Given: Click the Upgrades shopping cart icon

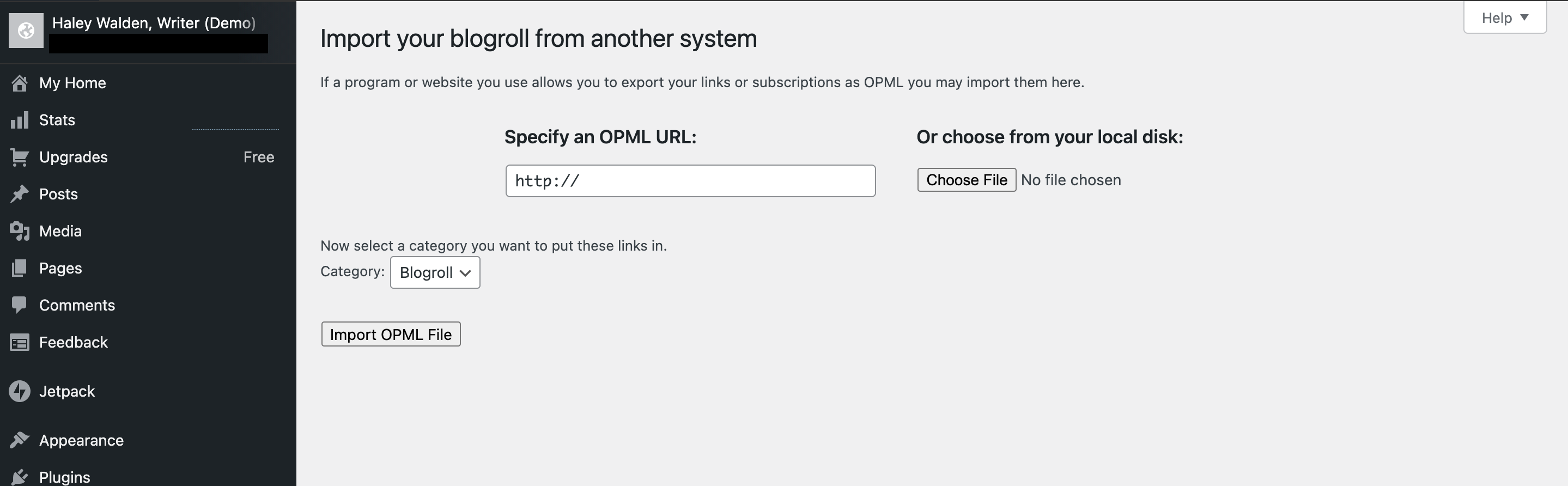Looking at the screenshot, I should click(x=20, y=157).
